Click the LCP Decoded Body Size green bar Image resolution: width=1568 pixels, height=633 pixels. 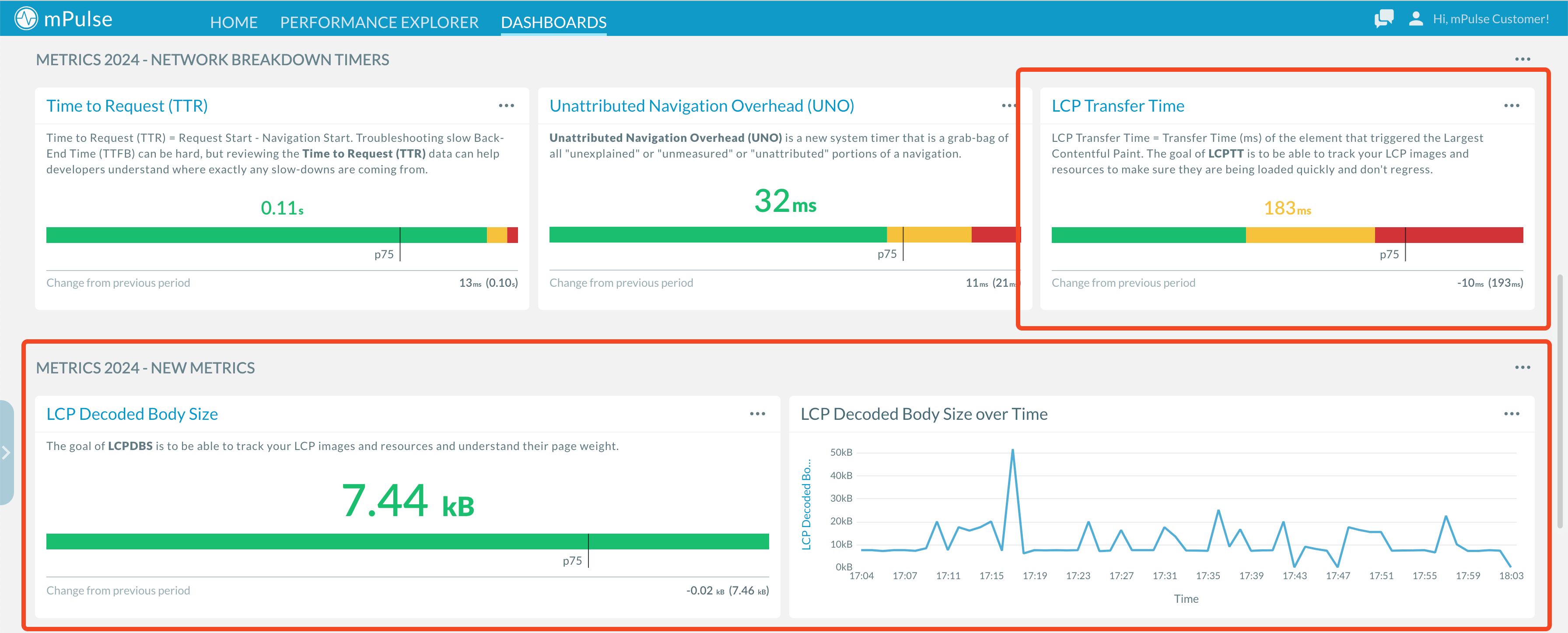[x=407, y=542]
